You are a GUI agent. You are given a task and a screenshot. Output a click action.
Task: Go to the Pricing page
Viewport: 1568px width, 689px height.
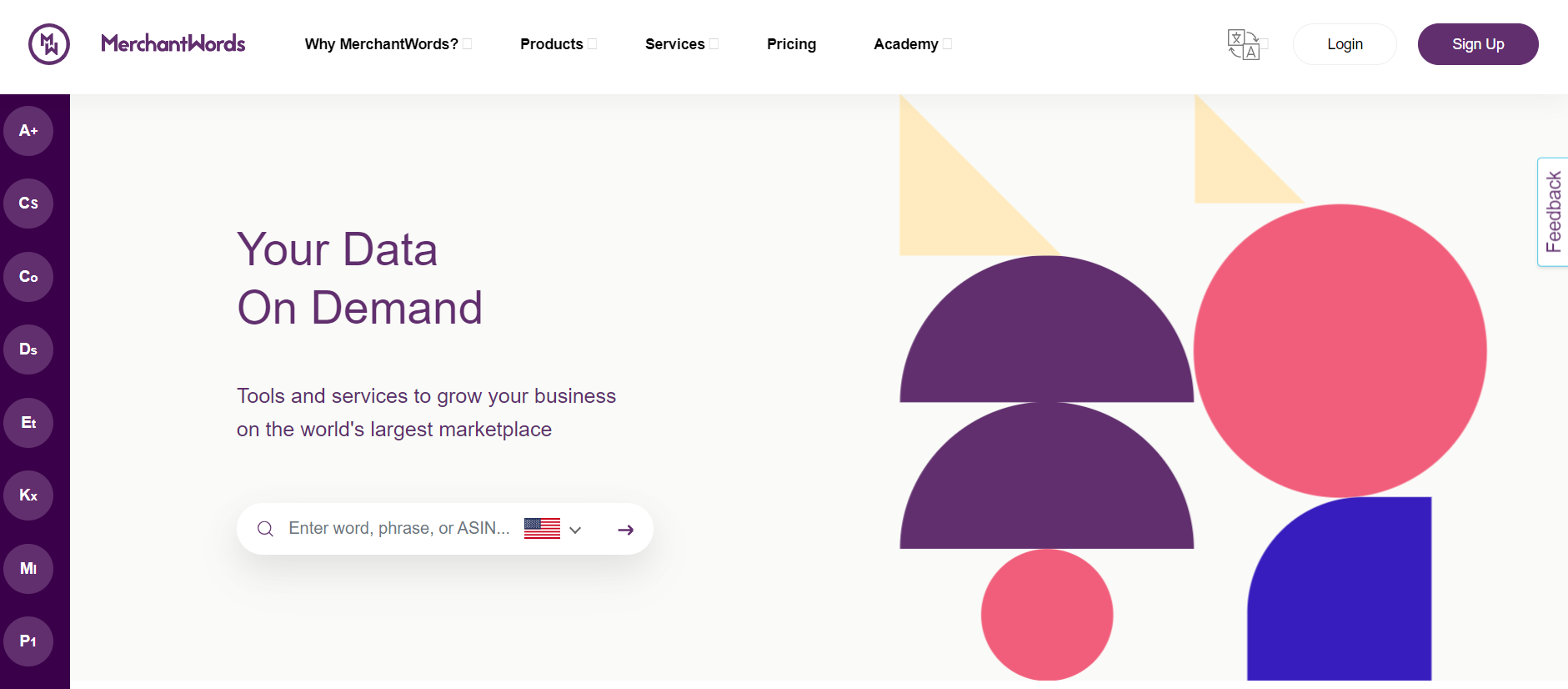coord(792,44)
